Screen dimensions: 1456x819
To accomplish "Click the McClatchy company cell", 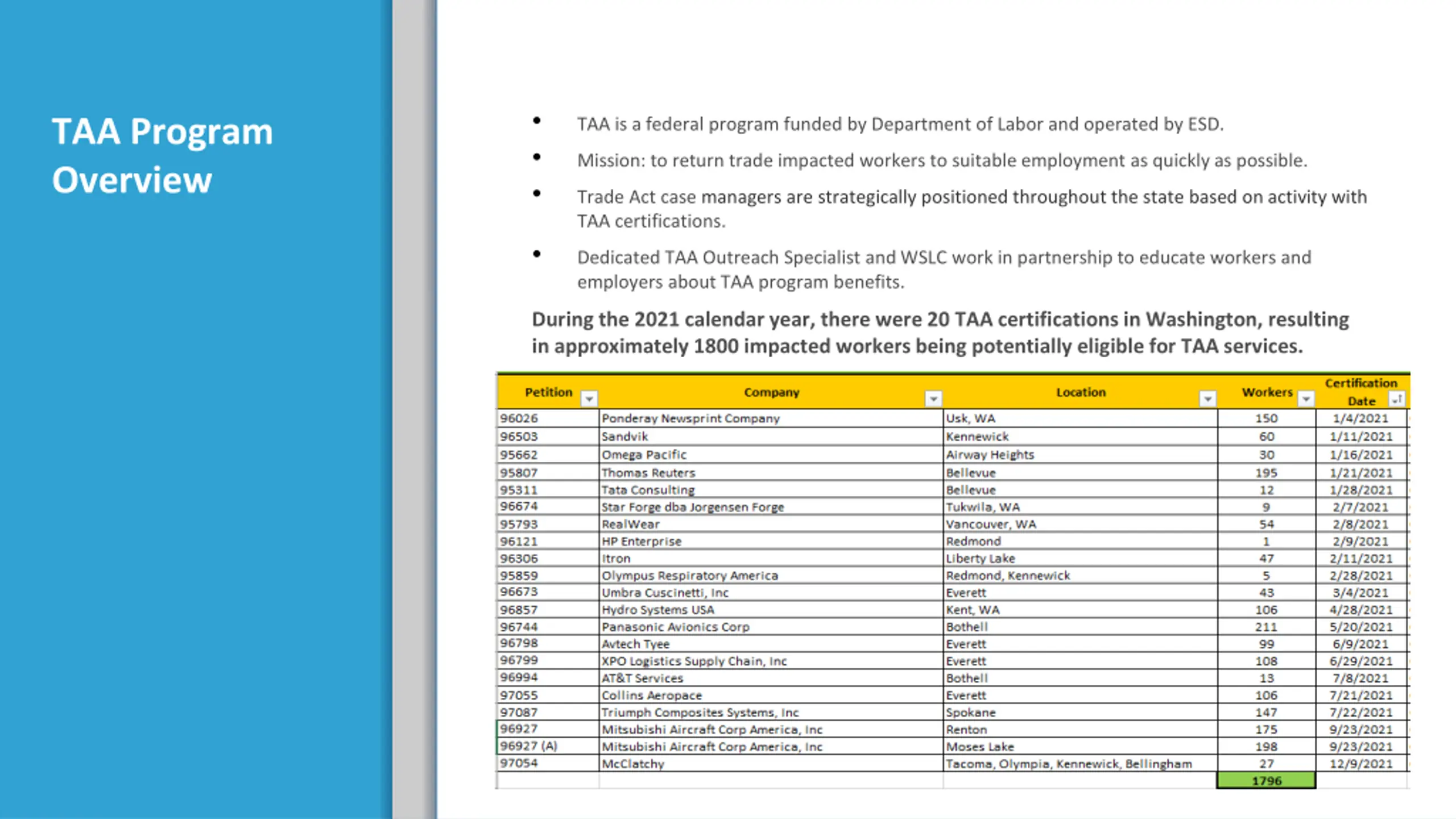I will 771,763.
